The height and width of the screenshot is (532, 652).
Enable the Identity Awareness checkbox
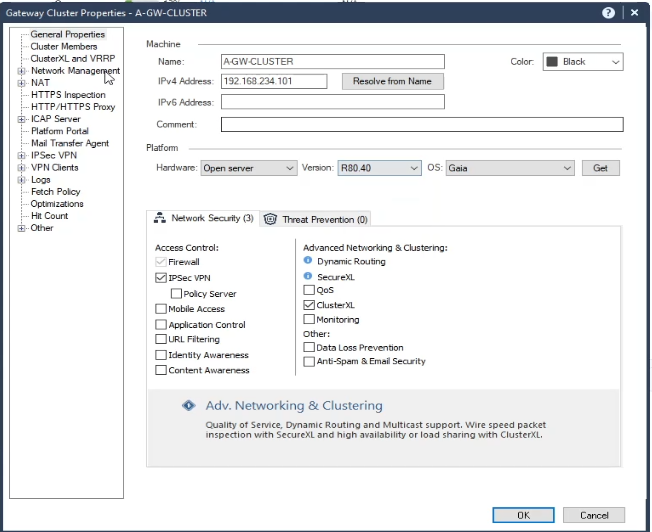click(x=161, y=355)
